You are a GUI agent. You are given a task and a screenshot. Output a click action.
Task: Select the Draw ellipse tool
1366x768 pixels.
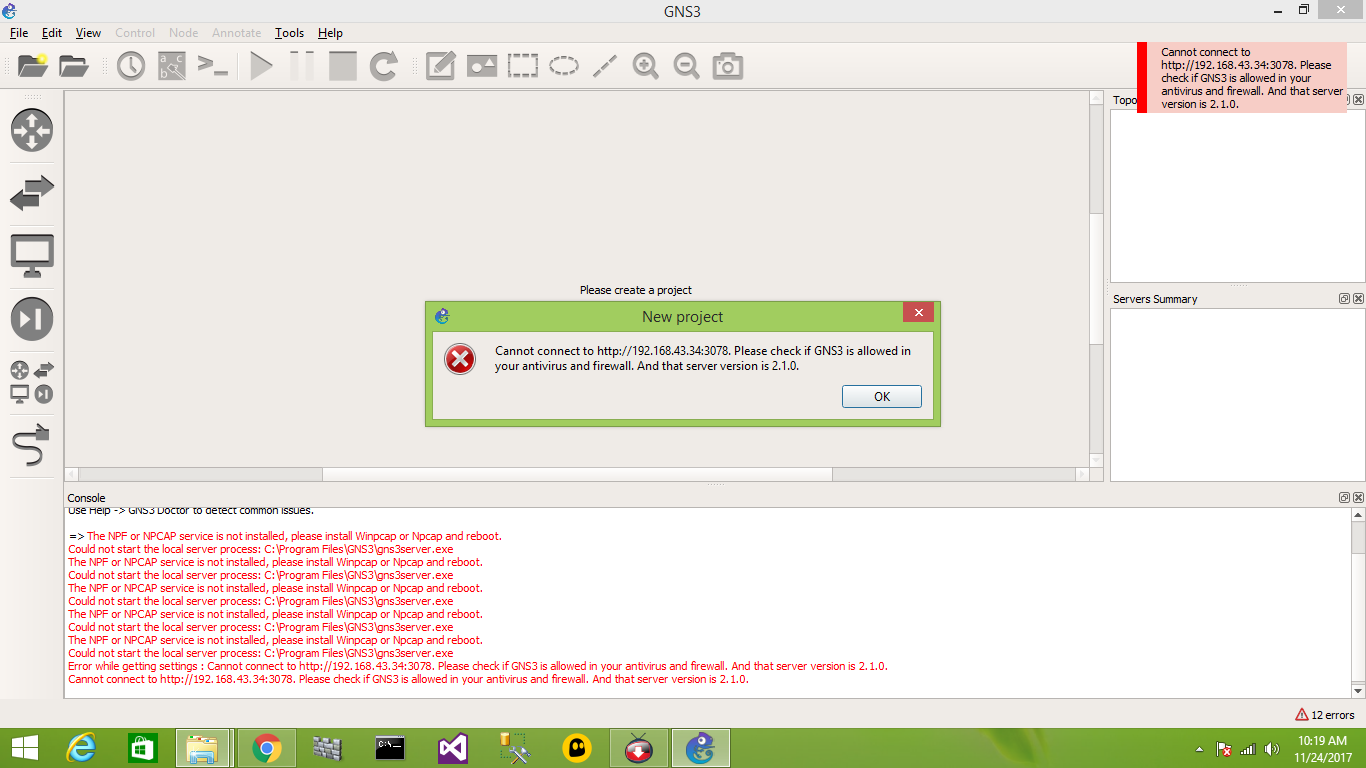[x=564, y=66]
